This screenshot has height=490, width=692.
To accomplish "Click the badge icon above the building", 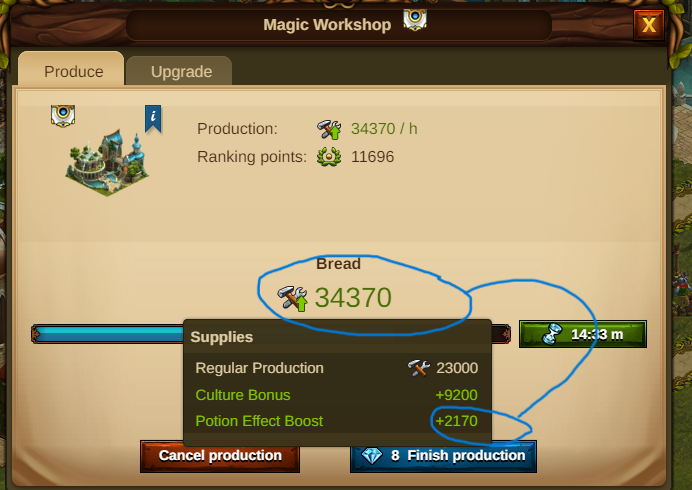I will [63, 116].
